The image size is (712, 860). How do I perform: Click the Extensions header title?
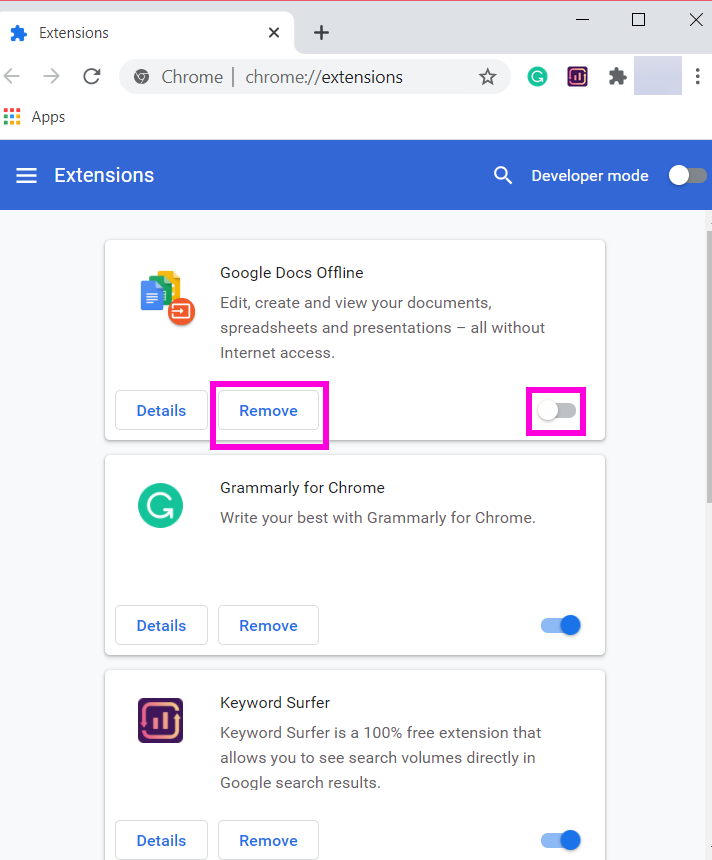104,176
